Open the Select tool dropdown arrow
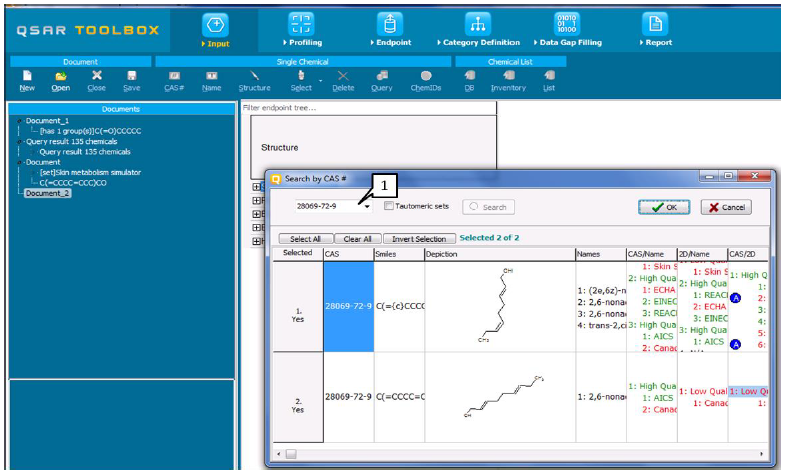 (321, 81)
